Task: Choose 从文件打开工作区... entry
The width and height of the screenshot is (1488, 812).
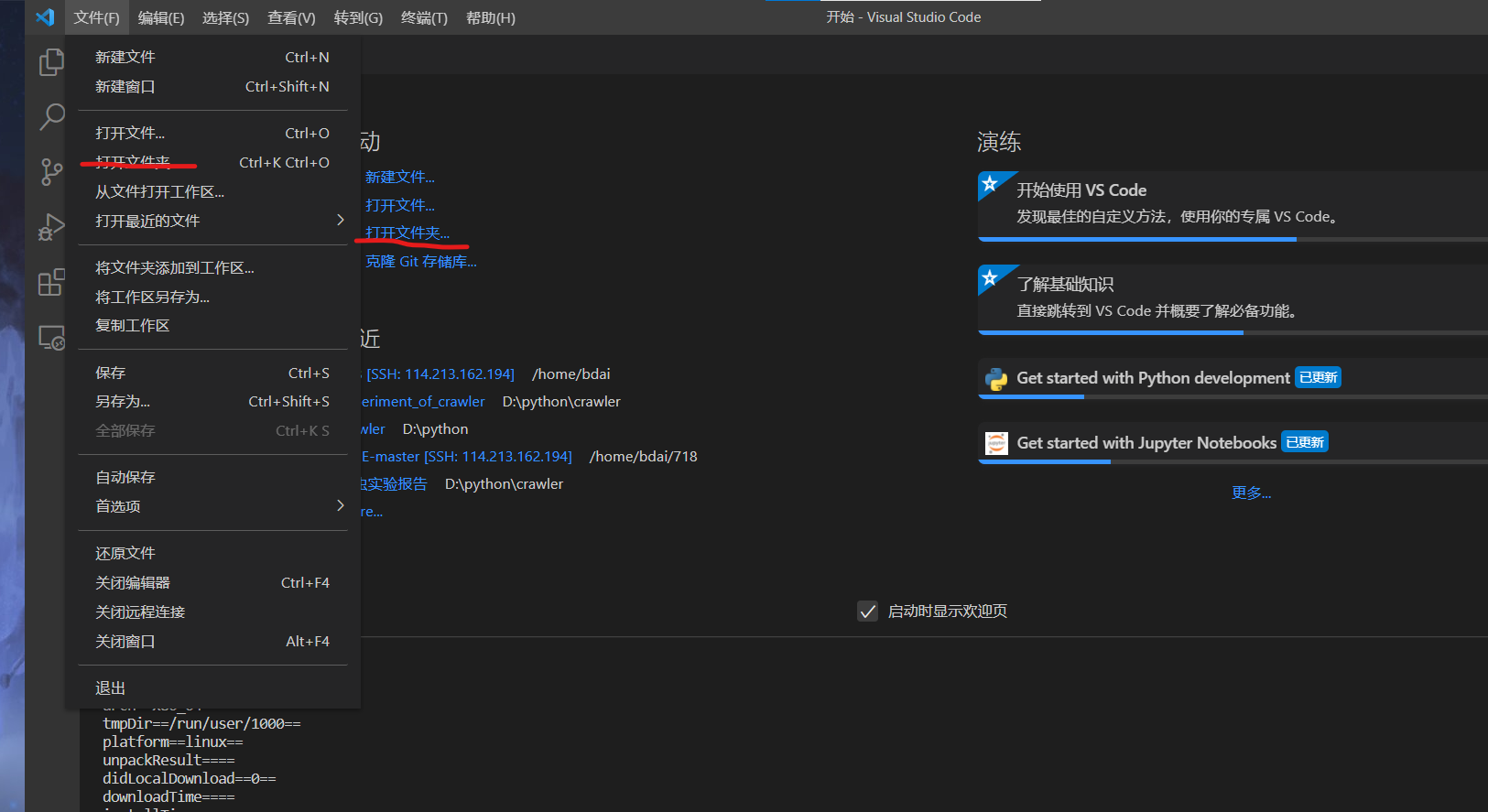Action: [212, 191]
